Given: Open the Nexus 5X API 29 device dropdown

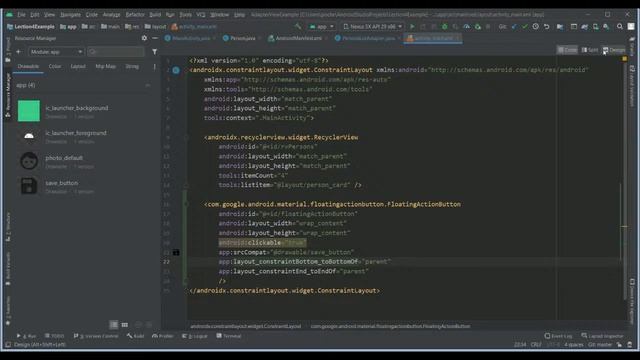Looking at the screenshot, I should (372, 27).
